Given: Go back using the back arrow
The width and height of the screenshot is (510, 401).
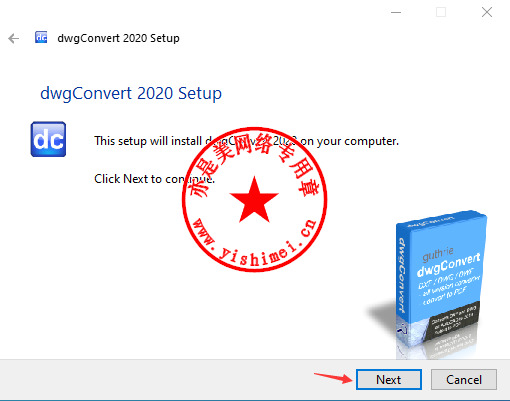Looking at the screenshot, I should point(14,38).
